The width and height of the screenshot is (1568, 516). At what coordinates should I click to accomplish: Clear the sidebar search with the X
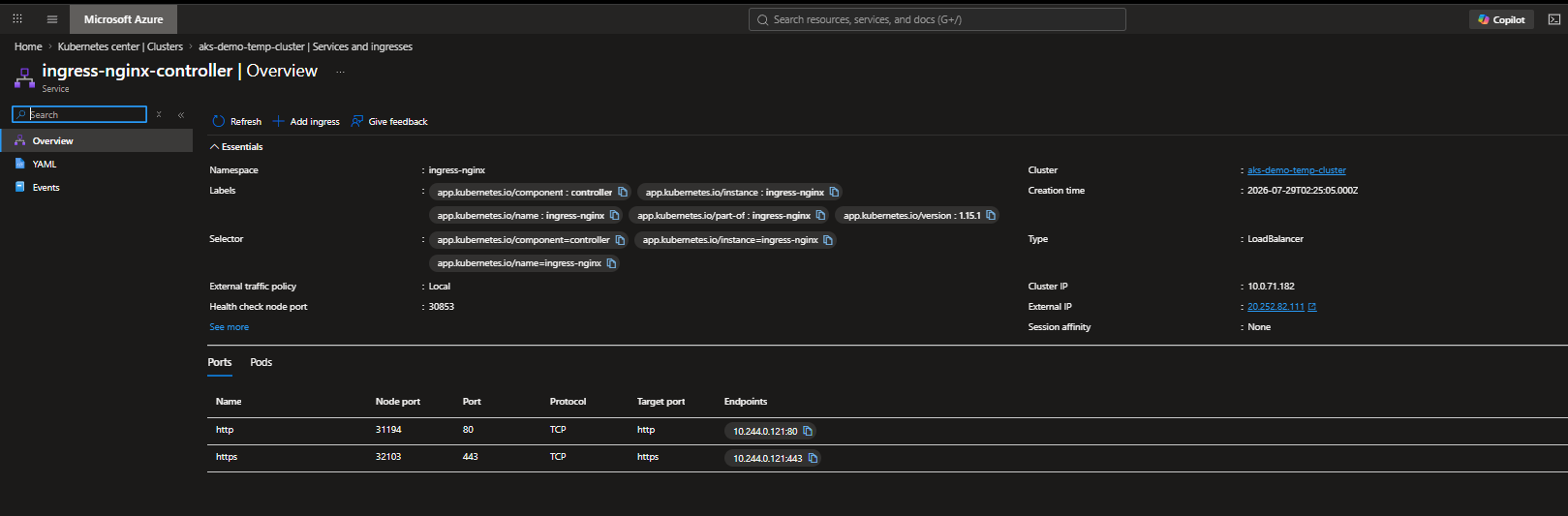159,114
